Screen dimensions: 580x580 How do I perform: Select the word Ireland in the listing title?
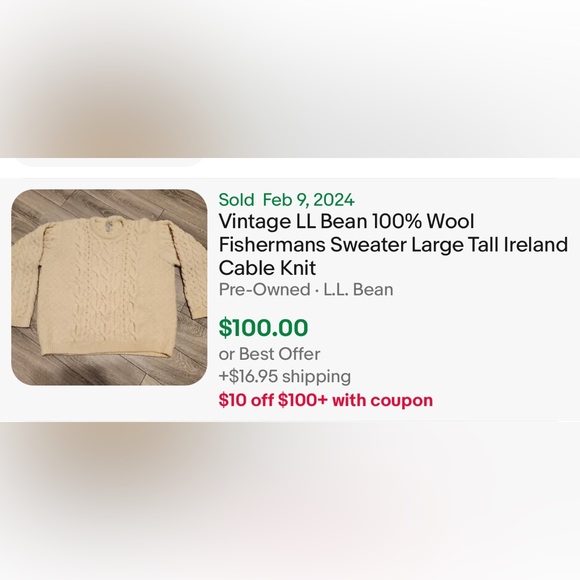click(536, 245)
